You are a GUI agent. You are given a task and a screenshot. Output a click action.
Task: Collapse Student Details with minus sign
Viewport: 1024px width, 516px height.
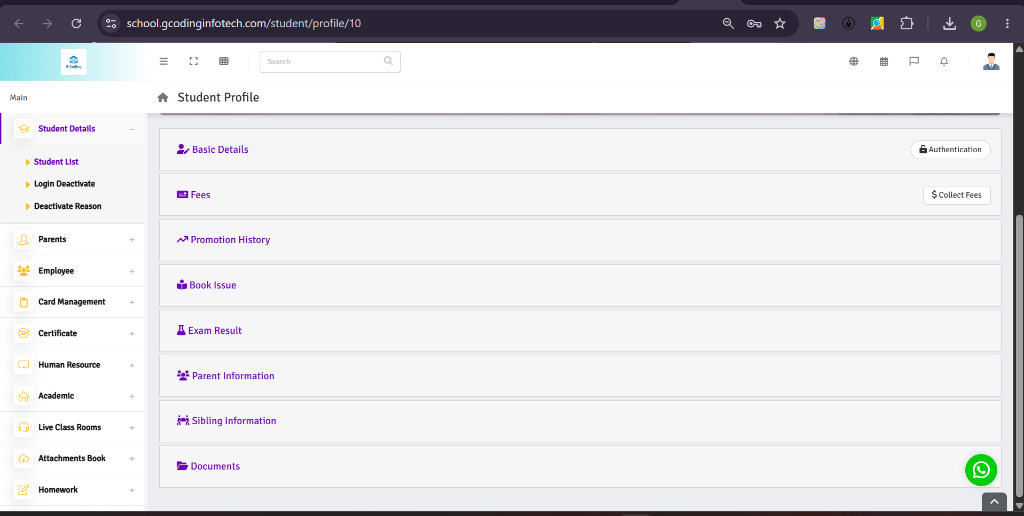132,129
